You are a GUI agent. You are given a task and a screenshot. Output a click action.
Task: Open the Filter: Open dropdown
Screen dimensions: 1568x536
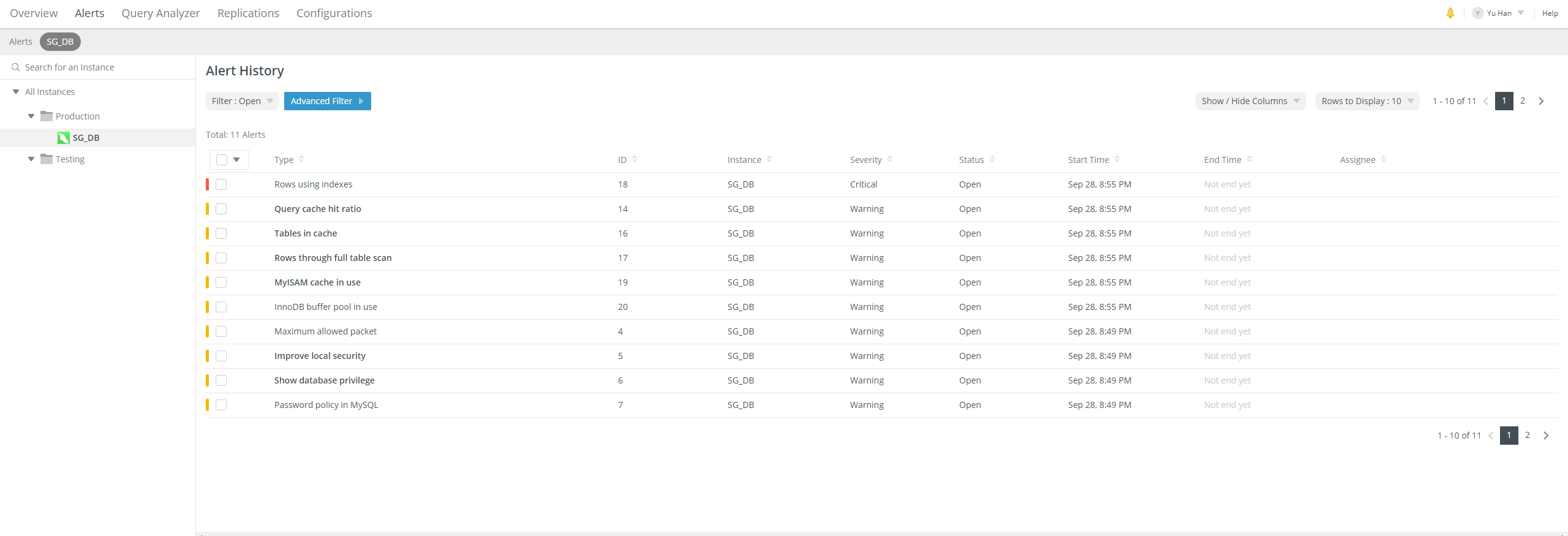[x=242, y=101]
